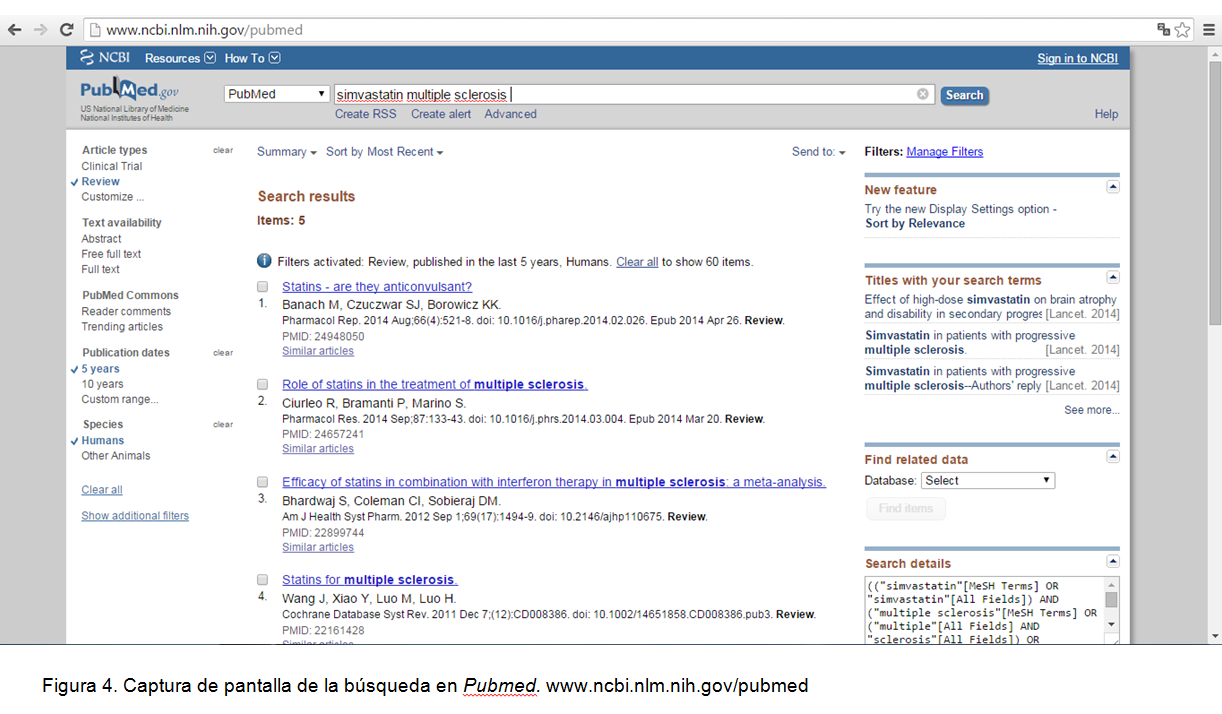Click Clear all in filters activated message
The width and height of the screenshot is (1222, 714).
click(637, 262)
